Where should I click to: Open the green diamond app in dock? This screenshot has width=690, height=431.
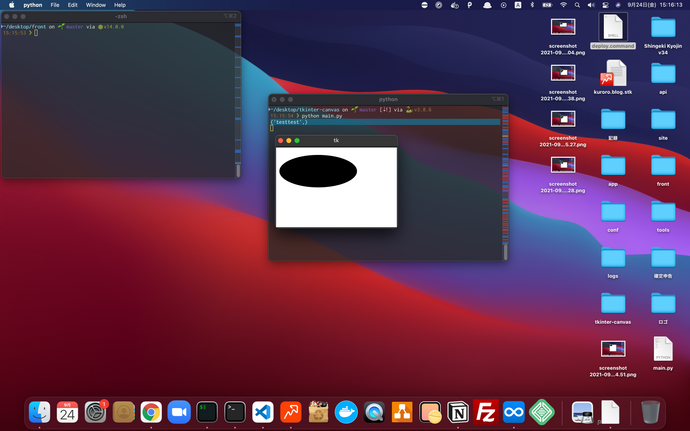tap(542, 413)
